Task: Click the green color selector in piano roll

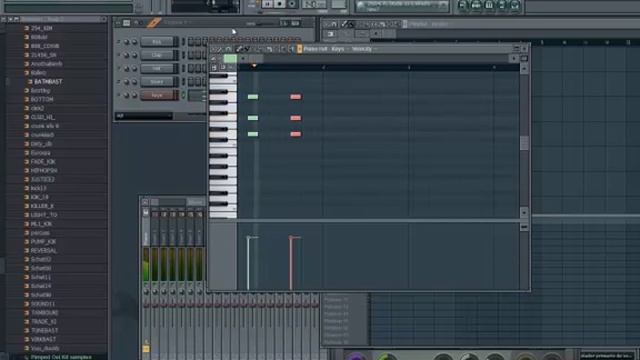Action: pyautogui.click(x=230, y=59)
